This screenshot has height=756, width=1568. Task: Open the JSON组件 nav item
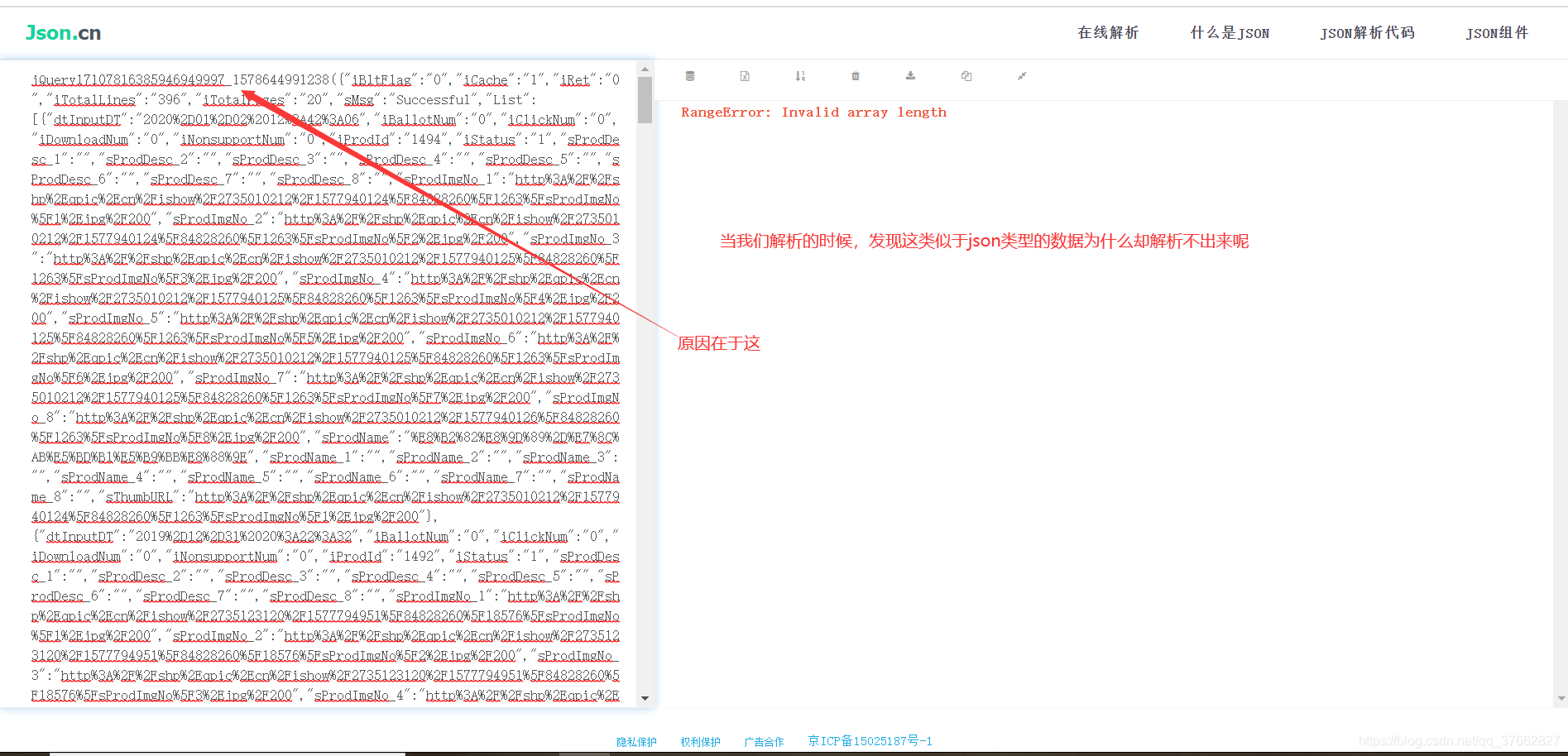tap(1497, 33)
